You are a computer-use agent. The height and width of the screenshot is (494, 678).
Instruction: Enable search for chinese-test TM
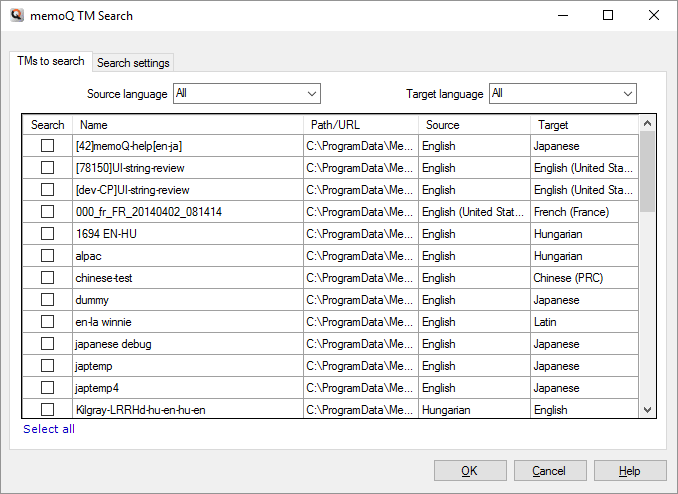(47, 278)
